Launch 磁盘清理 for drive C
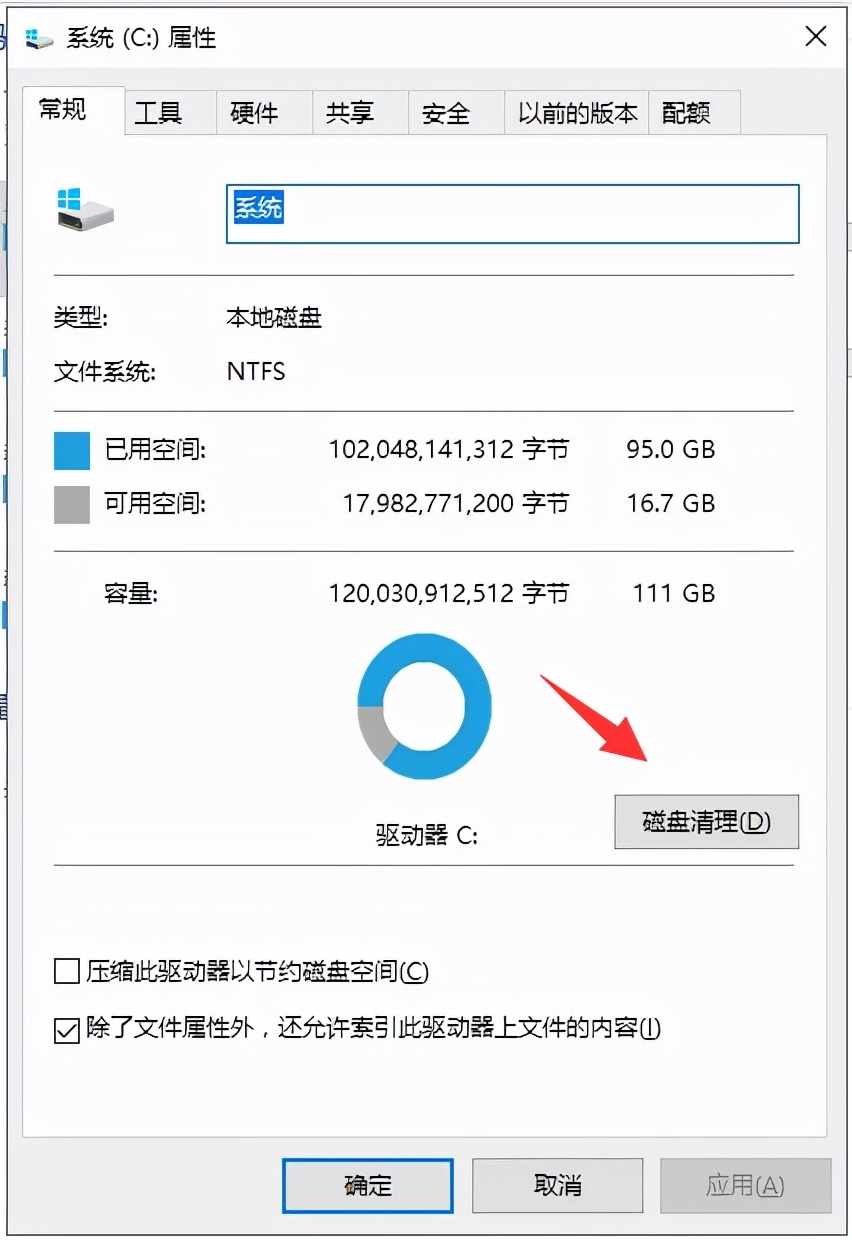This screenshot has height=1240, width=852. 706,822
